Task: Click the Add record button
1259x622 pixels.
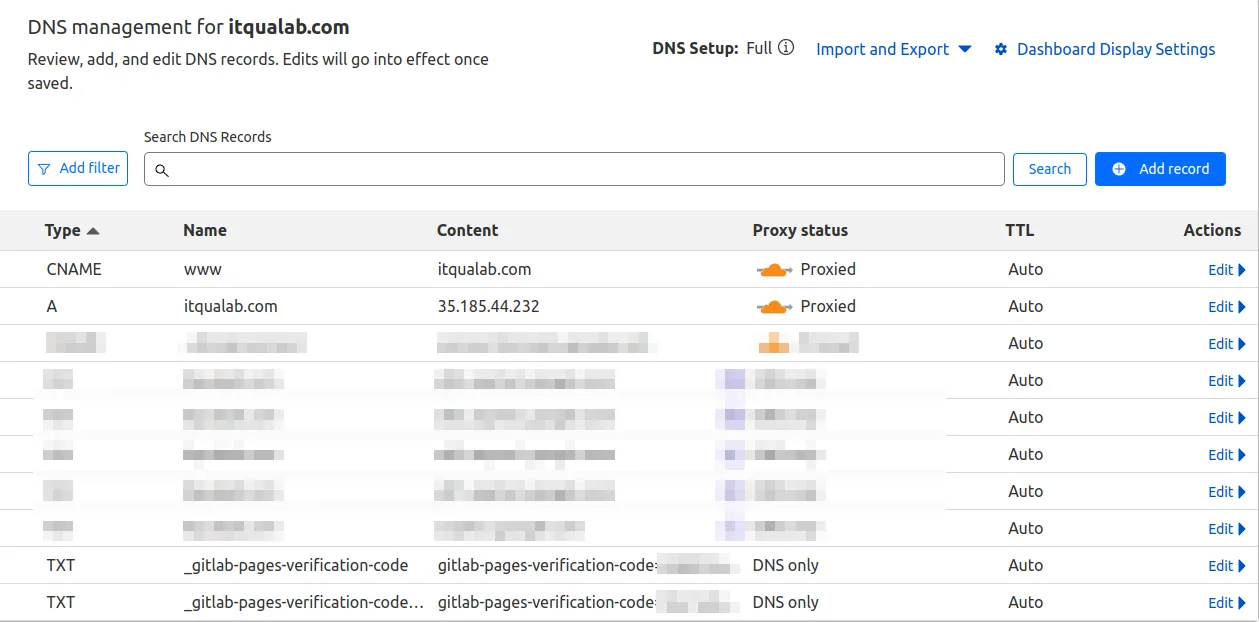Action: 1160,168
